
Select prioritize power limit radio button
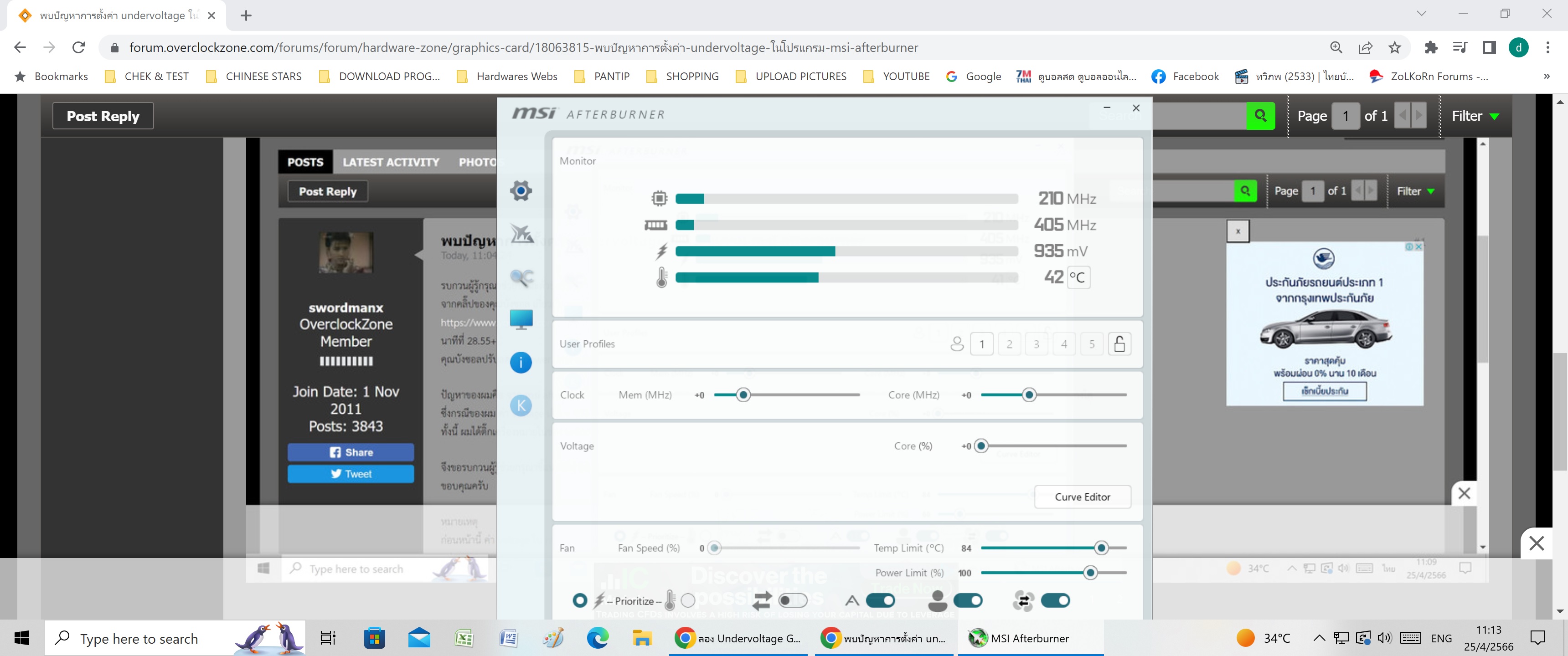(x=580, y=601)
